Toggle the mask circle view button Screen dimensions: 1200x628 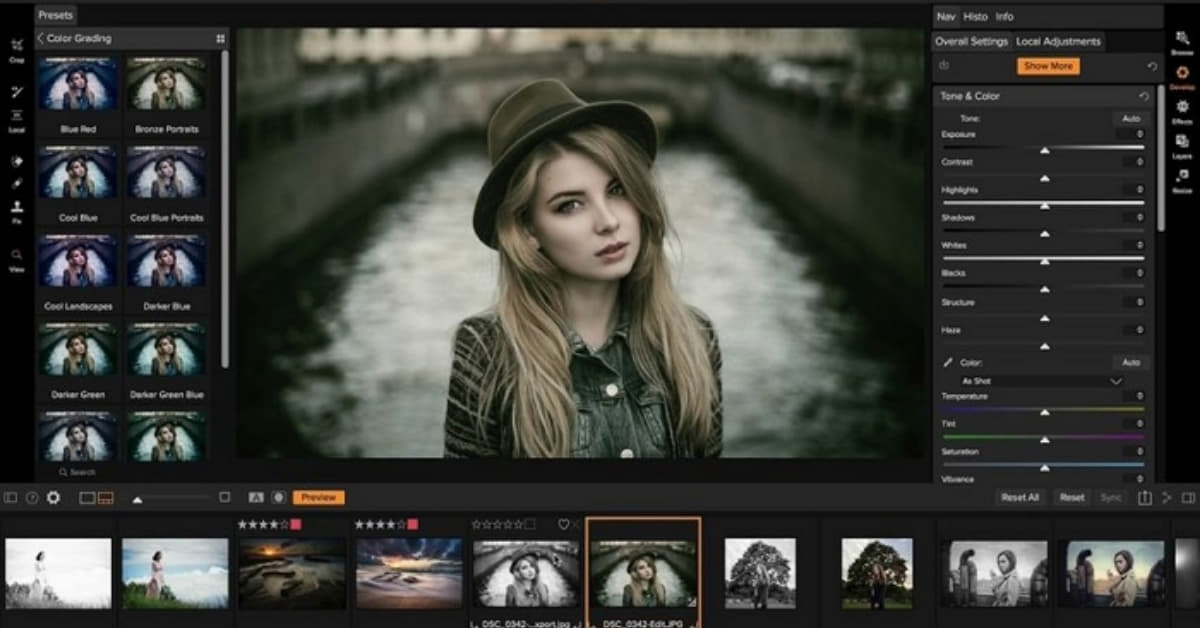click(x=278, y=497)
